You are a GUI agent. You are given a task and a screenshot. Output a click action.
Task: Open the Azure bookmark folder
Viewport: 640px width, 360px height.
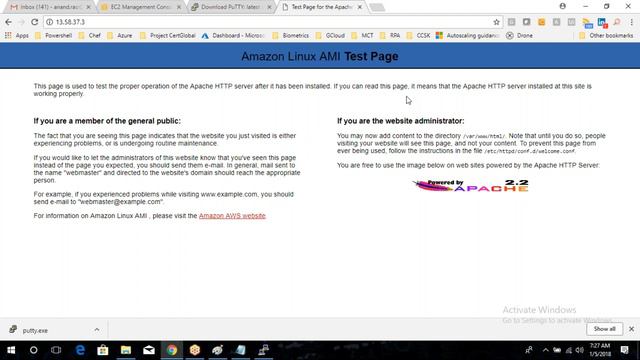point(120,36)
